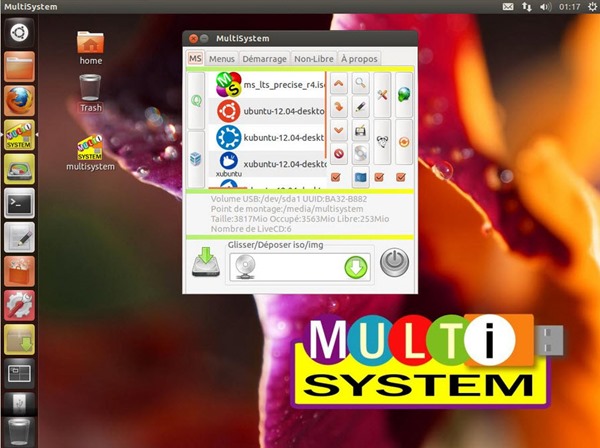The width and height of the screenshot is (600, 448).
Task: Click the install-to-drive green arrow icon
Action: click(x=206, y=262)
